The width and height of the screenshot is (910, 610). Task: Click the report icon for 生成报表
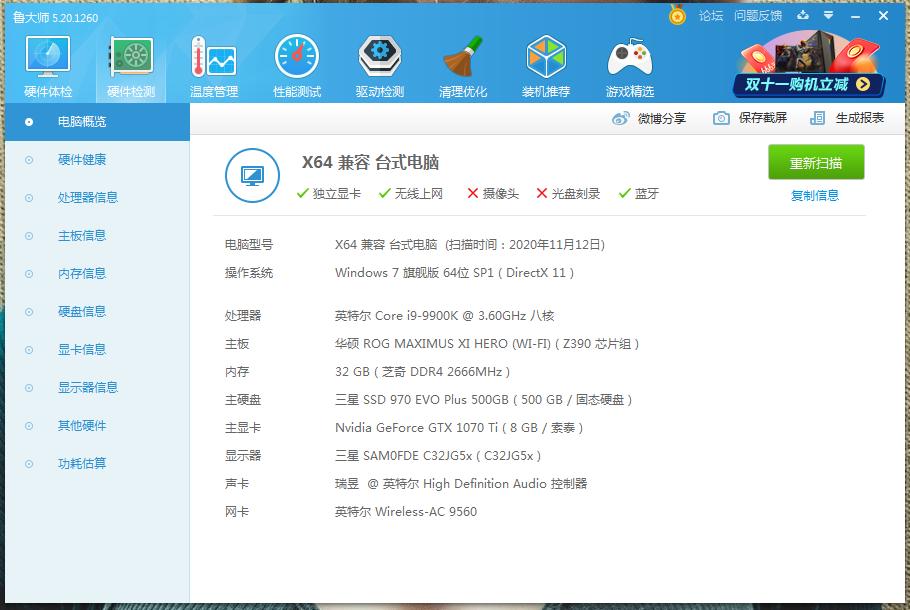pyautogui.click(x=817, y=118)
